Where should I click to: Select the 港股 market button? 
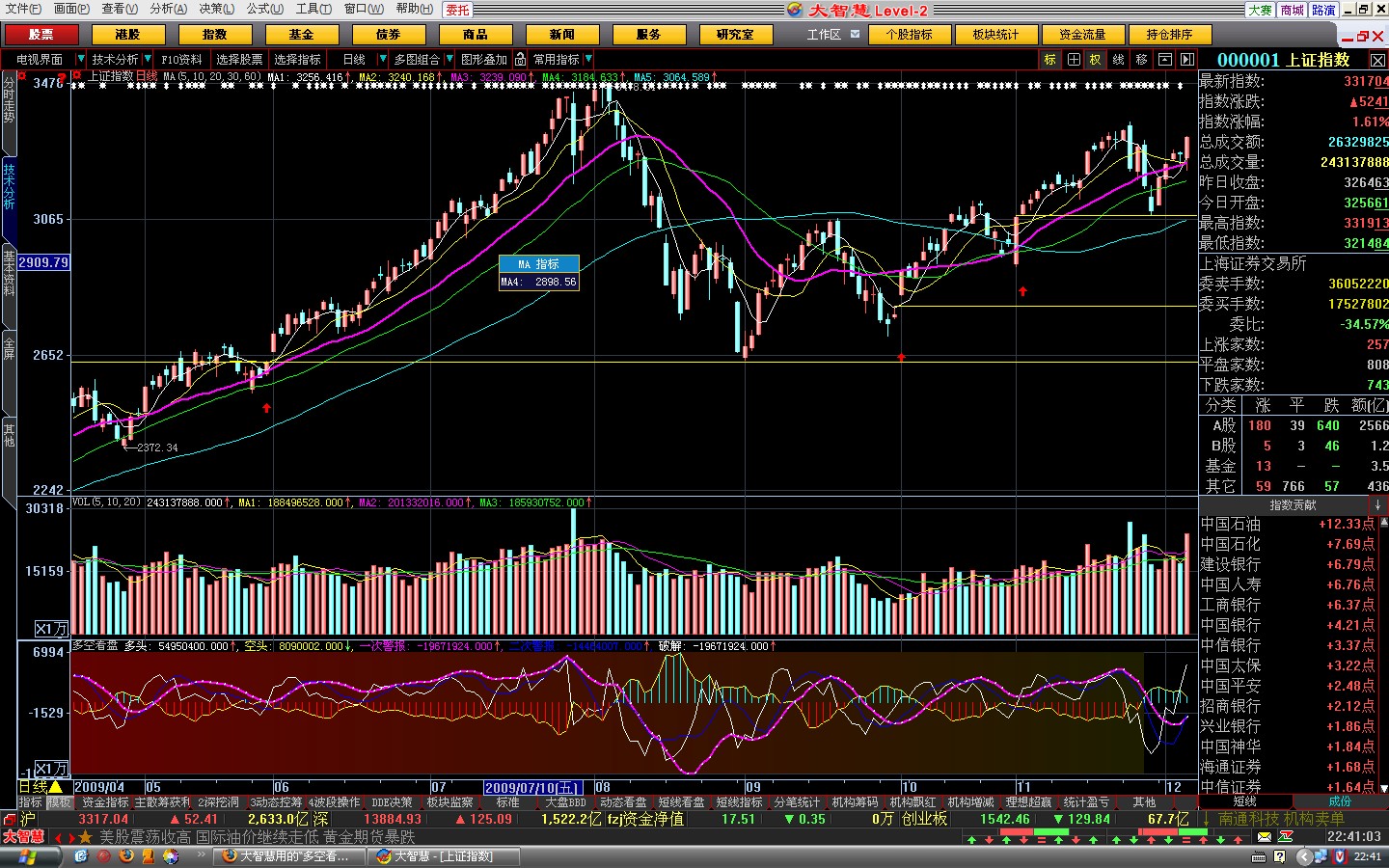[x=127, y=35]
